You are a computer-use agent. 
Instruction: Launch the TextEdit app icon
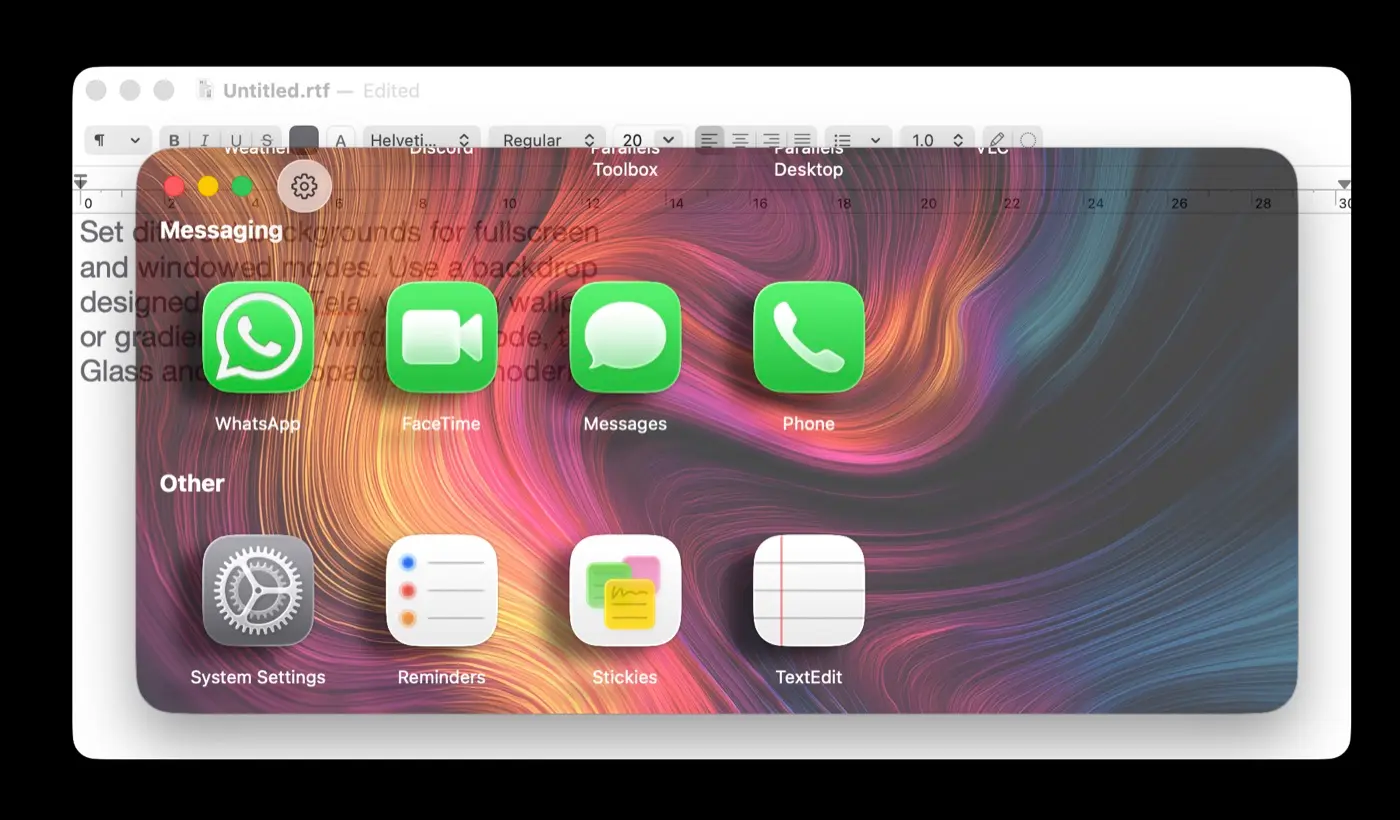808,590
